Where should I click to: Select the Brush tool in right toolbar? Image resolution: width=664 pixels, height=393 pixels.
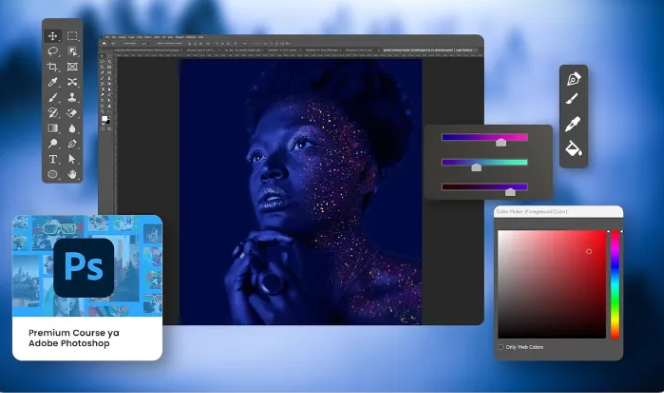(x=572, y=100)
